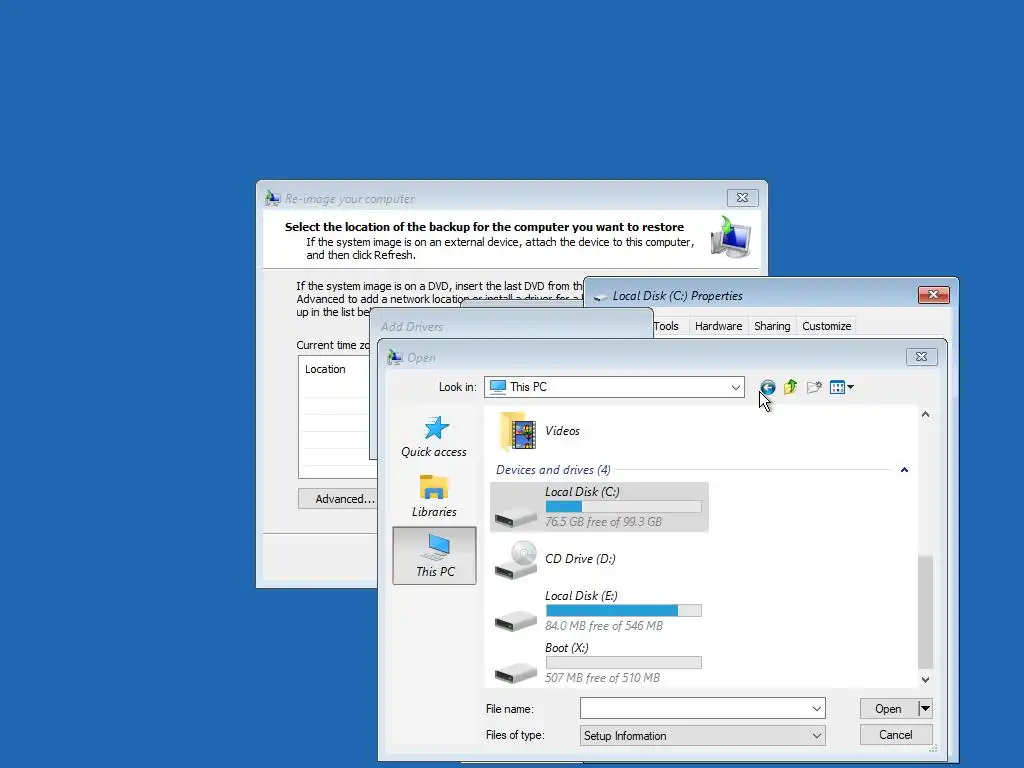Switch to Hardware tab in Properties window

[718, 326]
